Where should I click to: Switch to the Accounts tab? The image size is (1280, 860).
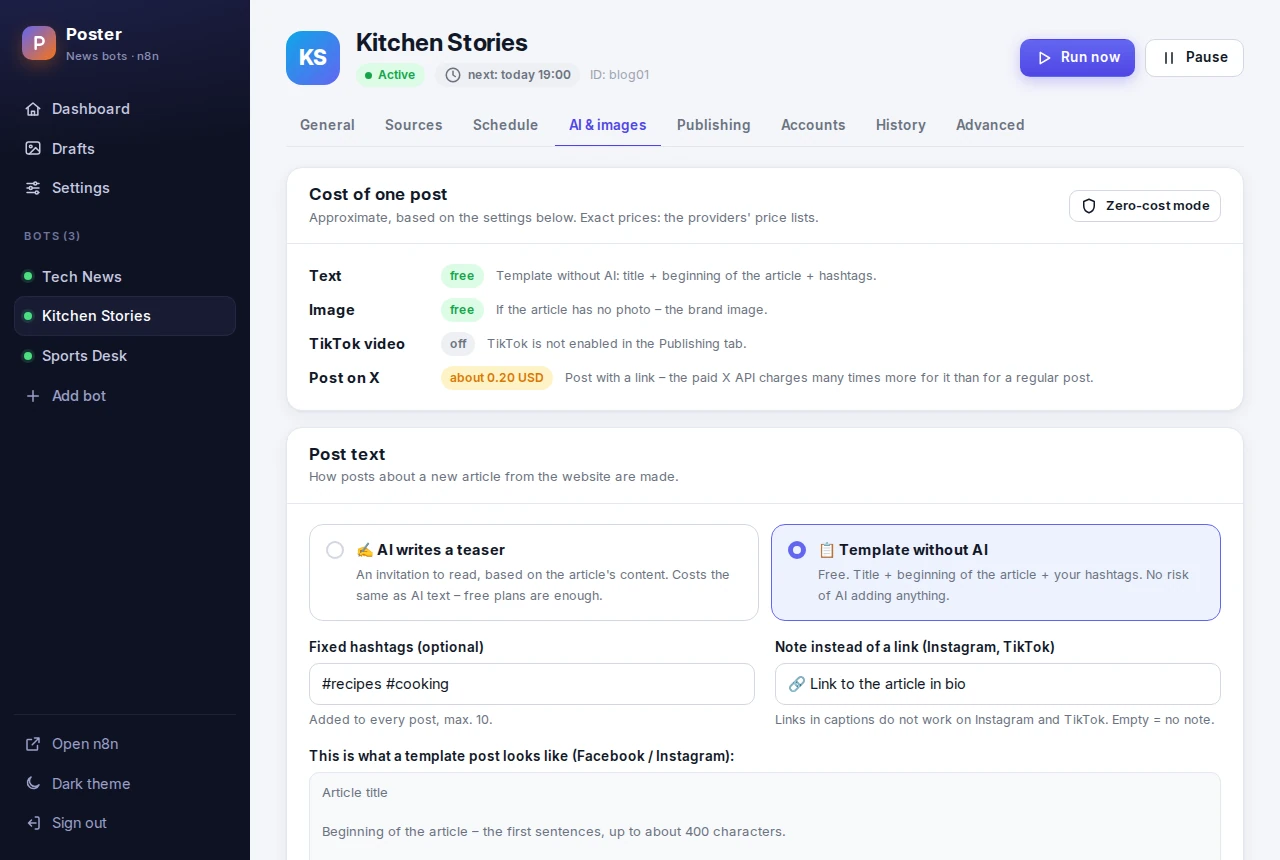point(813,125)
